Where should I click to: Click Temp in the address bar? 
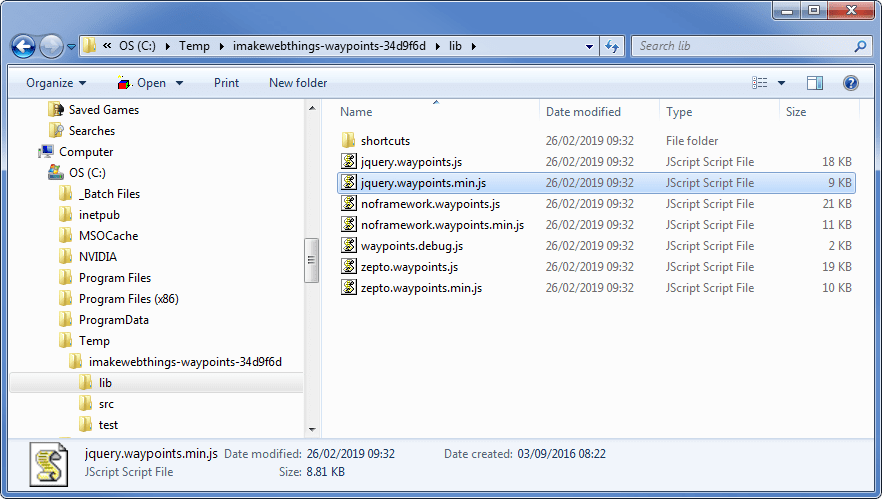[194, 46]
